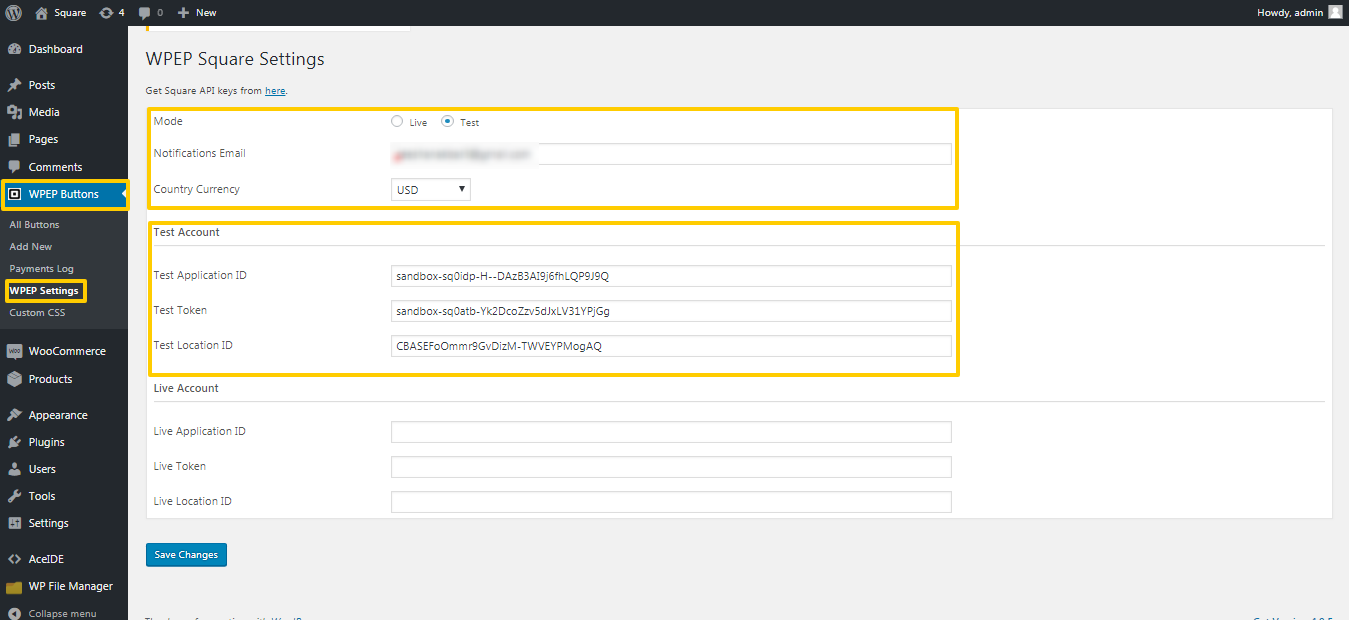Click the 'WPEP Square Settings' page title

pos(235,59)
